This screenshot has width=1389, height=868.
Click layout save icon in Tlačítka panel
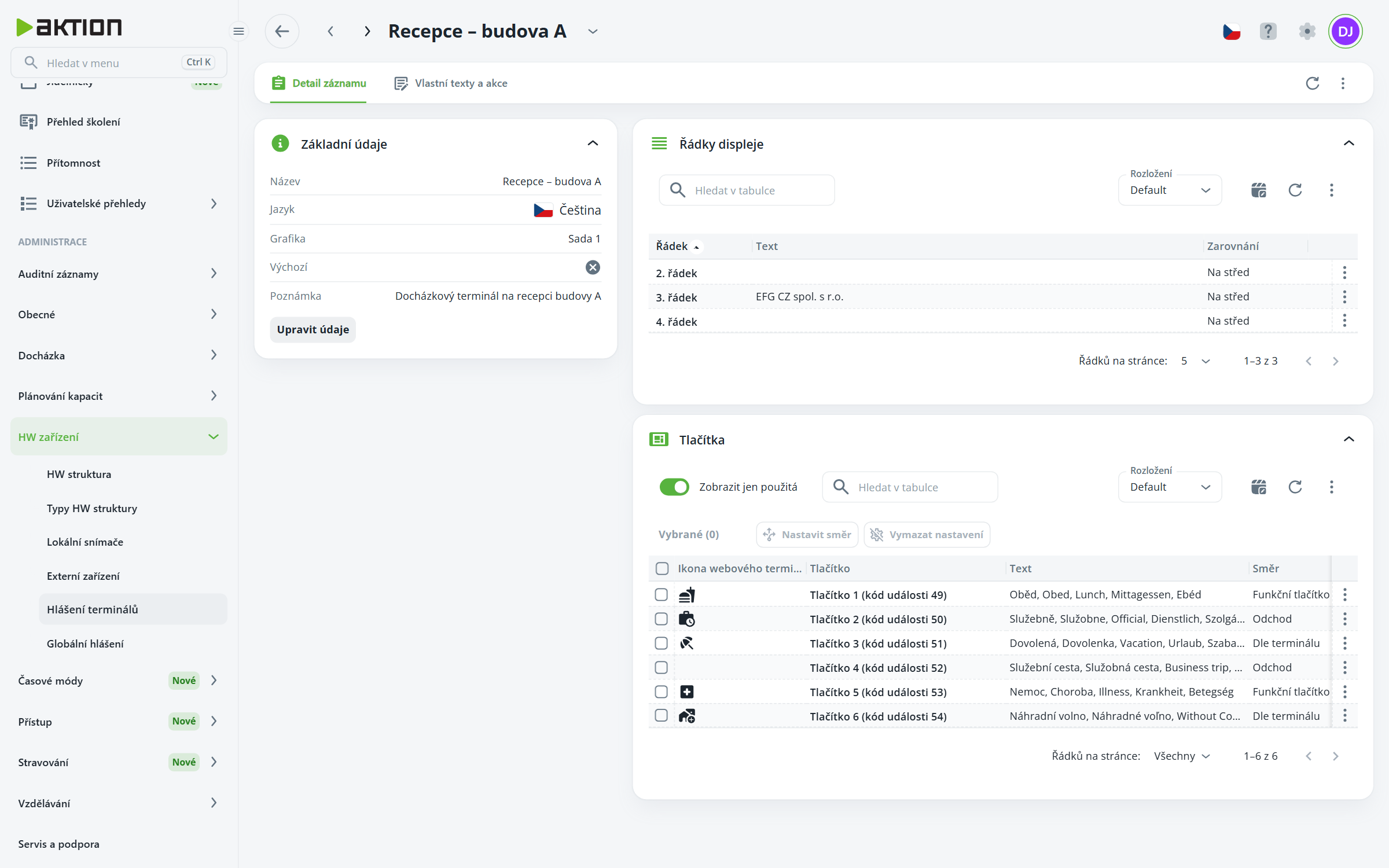1259,487
